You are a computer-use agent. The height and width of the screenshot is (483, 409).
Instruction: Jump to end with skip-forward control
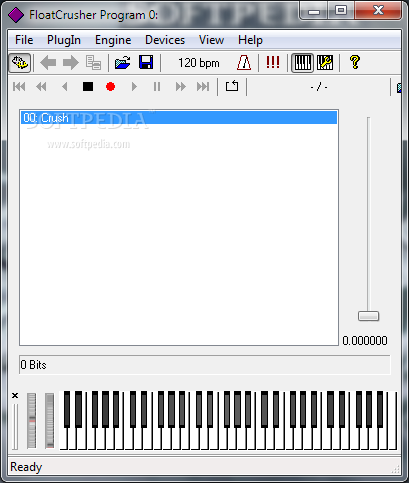click(203, 87)
